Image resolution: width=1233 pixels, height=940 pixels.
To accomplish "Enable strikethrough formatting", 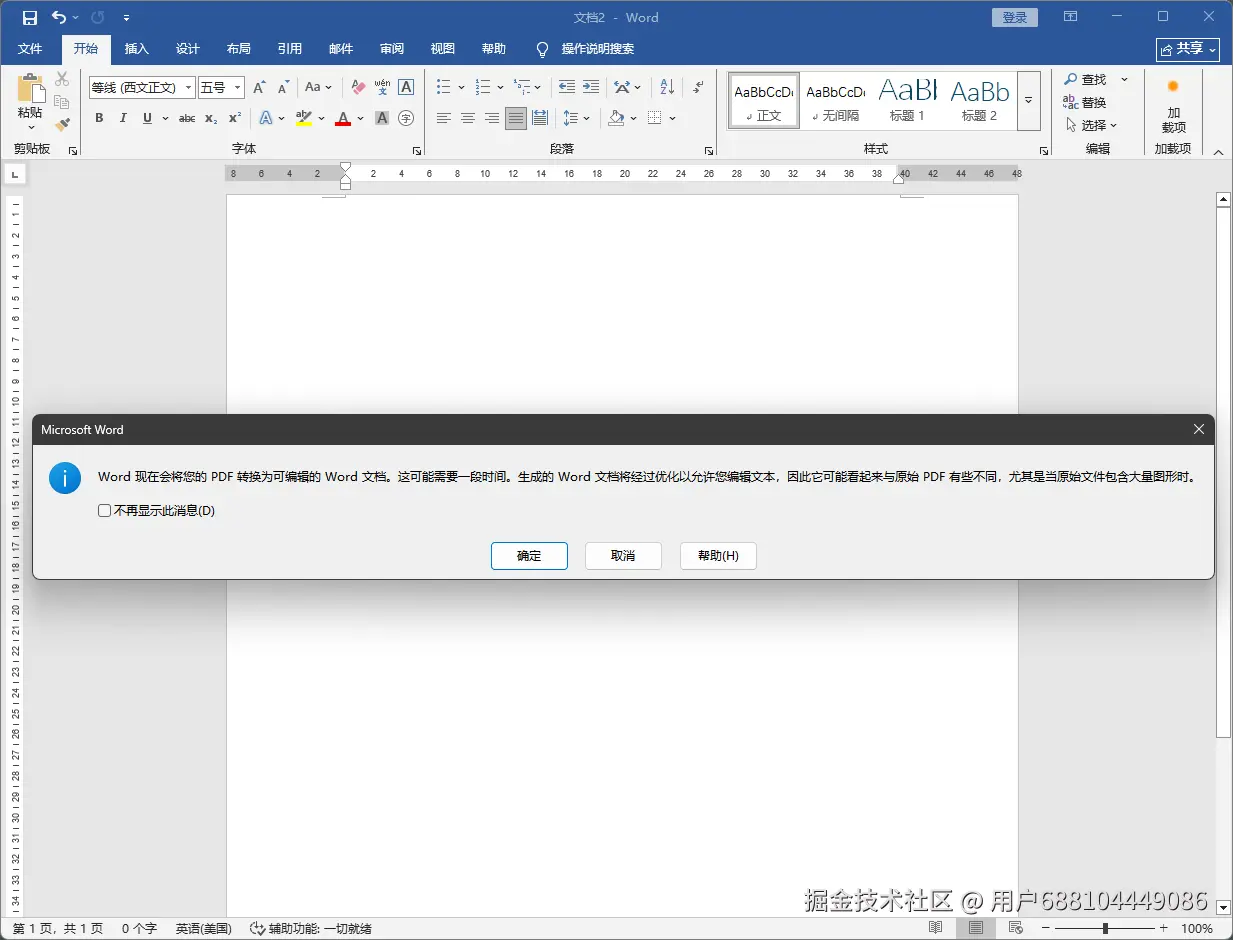I will [185, 118].
